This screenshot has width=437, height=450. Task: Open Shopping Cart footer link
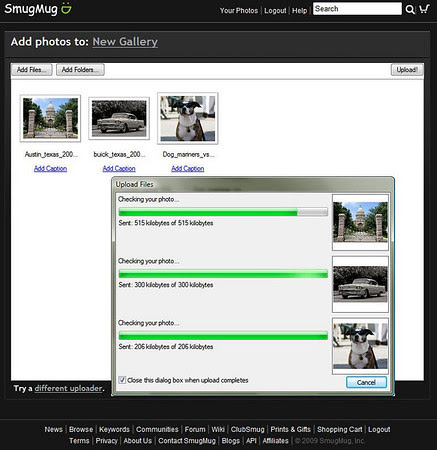click(x=340, y=429)
